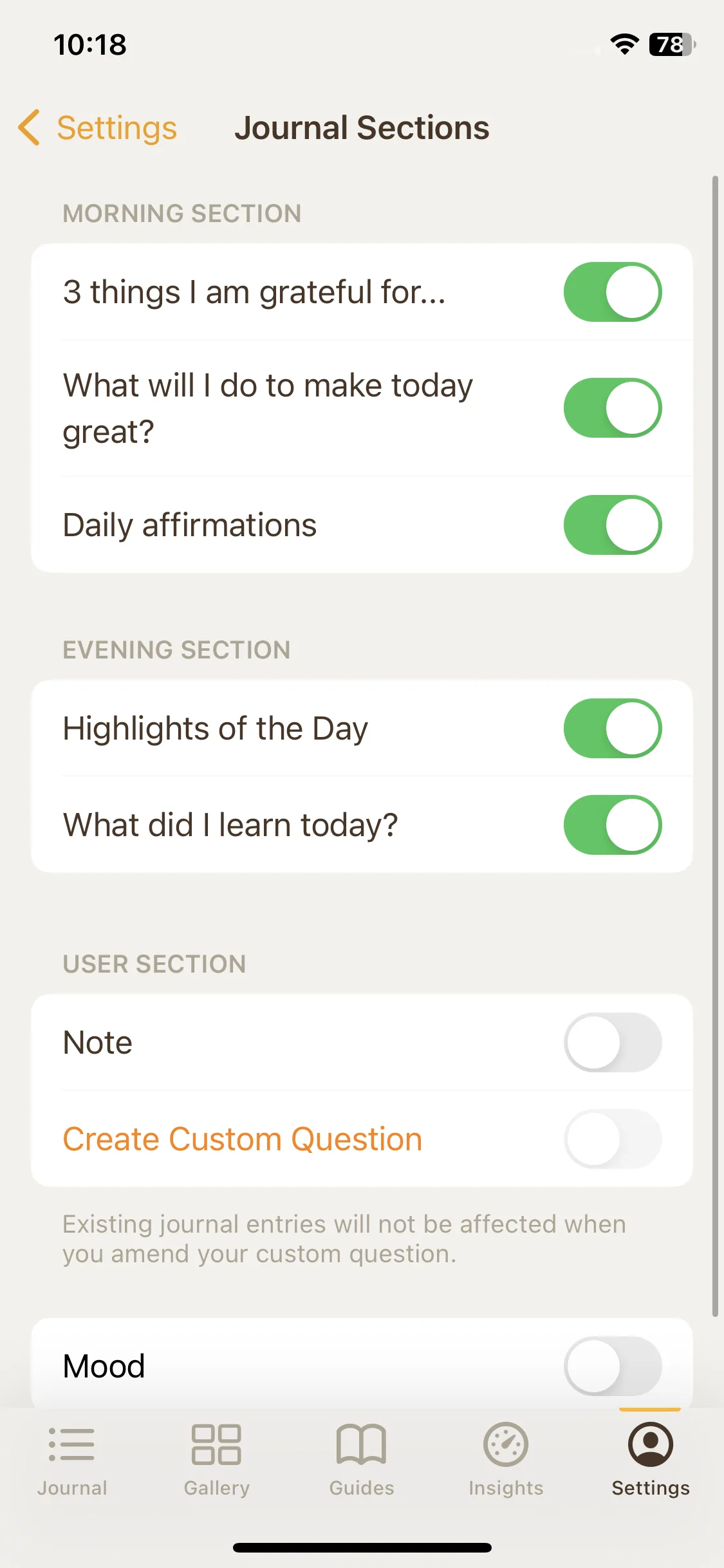This screenshot has height=1568, width=724.
Task: Toggle Highlights of the Day off
Action: (613, 728)
